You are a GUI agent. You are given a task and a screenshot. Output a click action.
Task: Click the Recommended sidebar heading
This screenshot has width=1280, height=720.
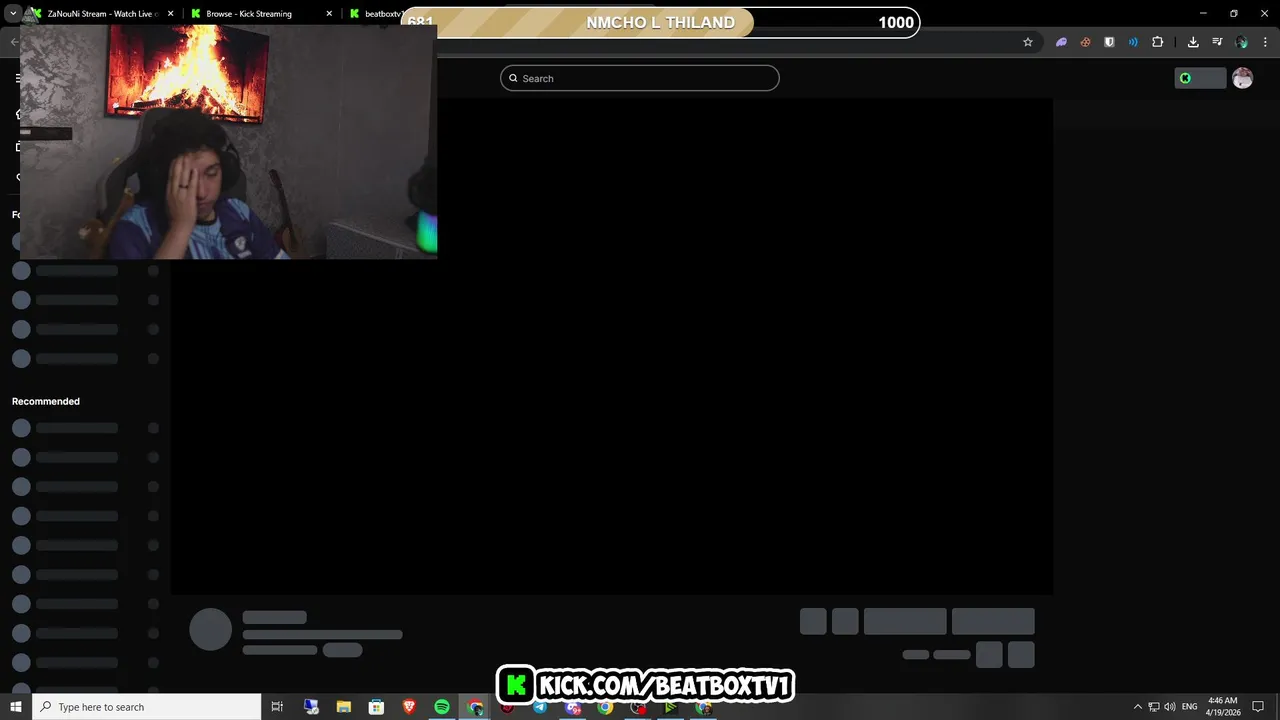(46, 401)
